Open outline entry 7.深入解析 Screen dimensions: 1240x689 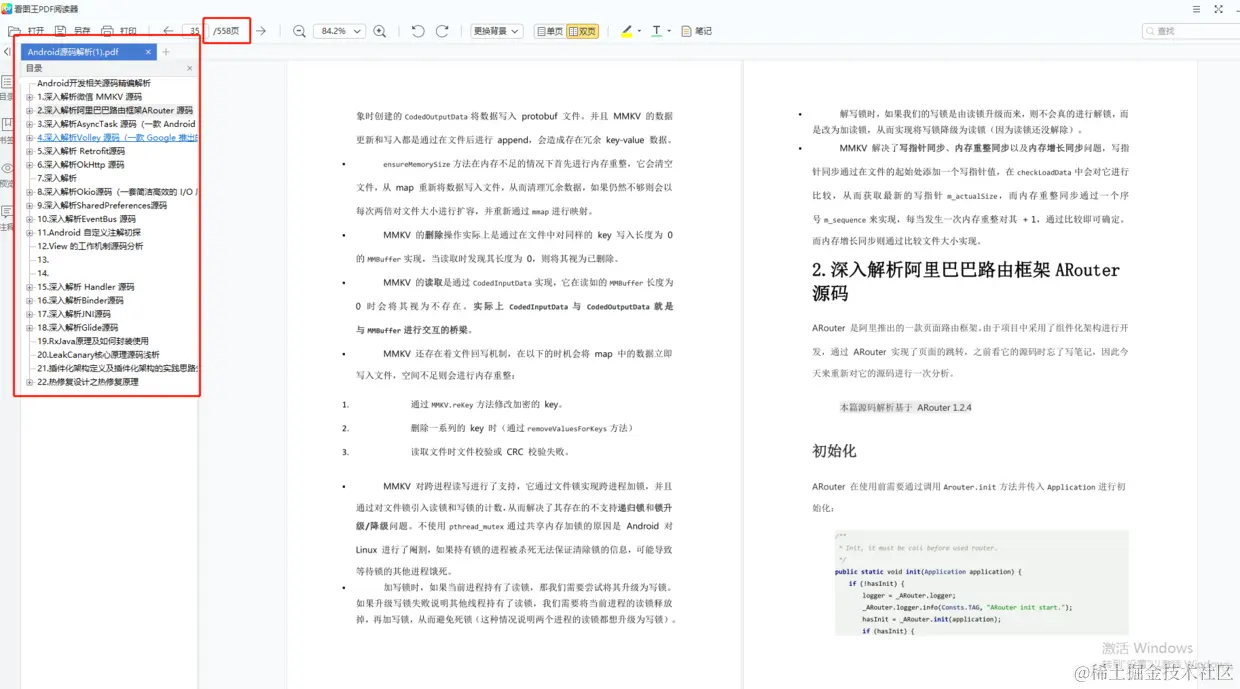click(57, 178)
